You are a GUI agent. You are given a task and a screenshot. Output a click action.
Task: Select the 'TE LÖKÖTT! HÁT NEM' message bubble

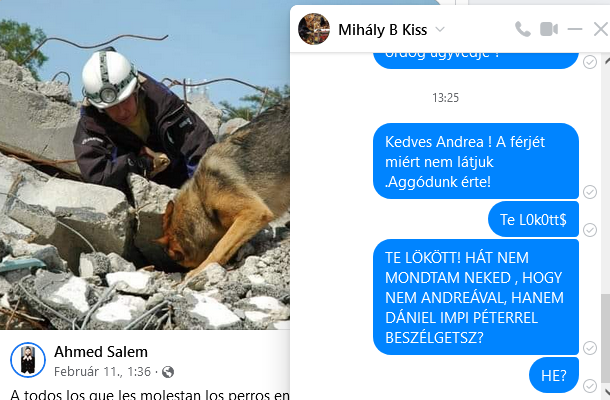pyautogui.click(x=476, y=297)
